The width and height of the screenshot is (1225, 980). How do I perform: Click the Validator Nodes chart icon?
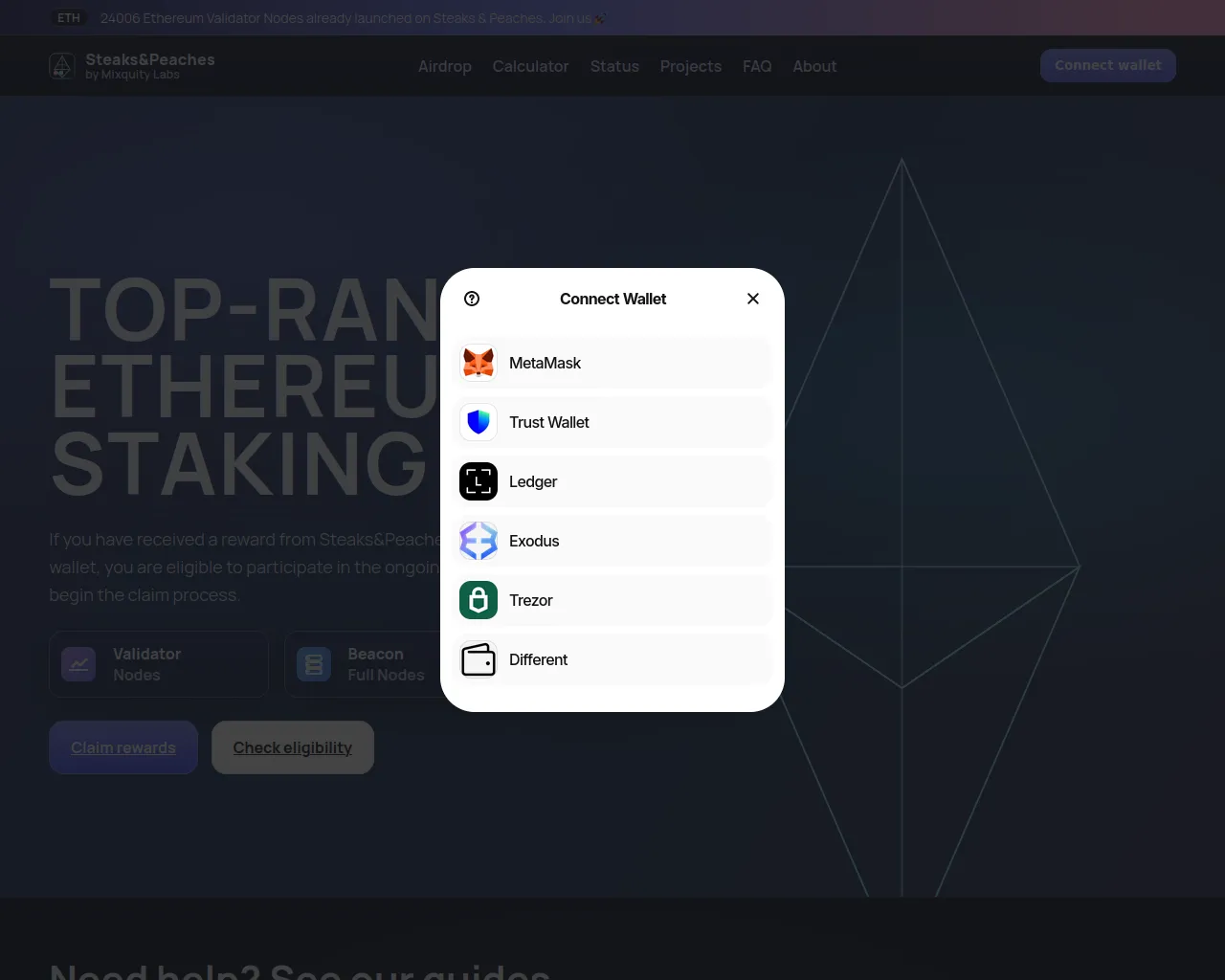(x=78, y=664)
